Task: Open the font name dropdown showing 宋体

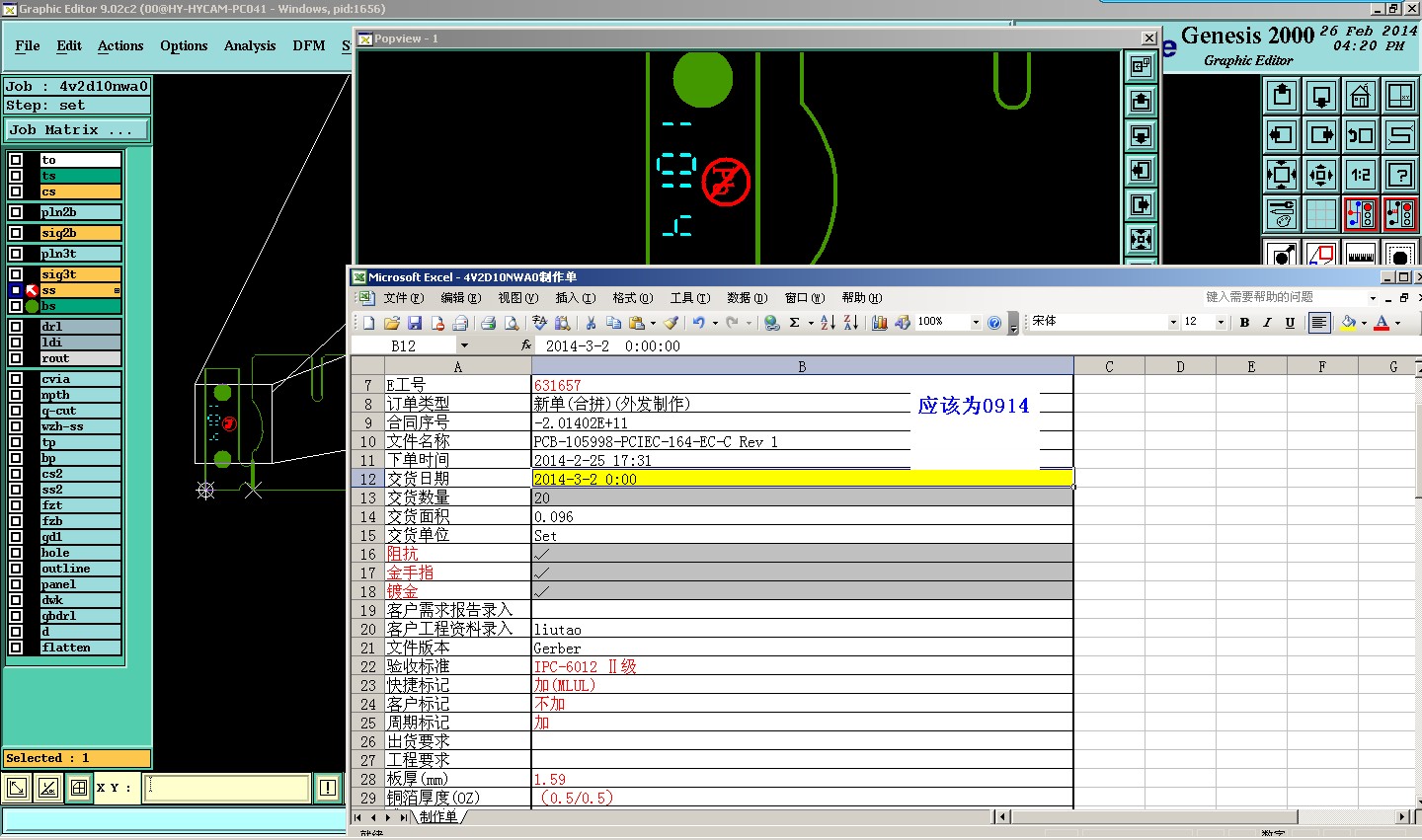Action: point(1173,323)
